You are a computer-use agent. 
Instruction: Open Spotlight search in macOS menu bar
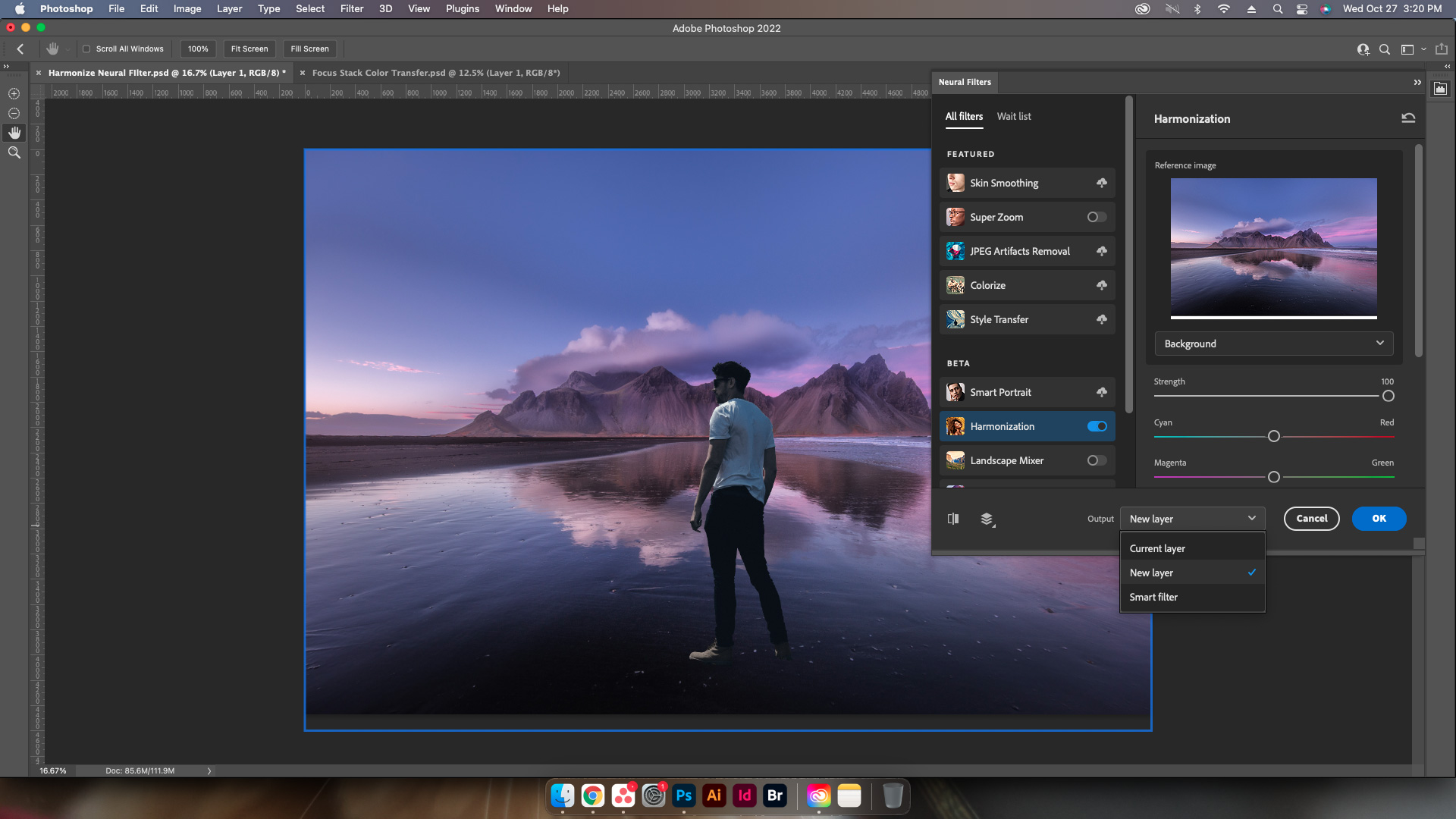click(1278, 9)
